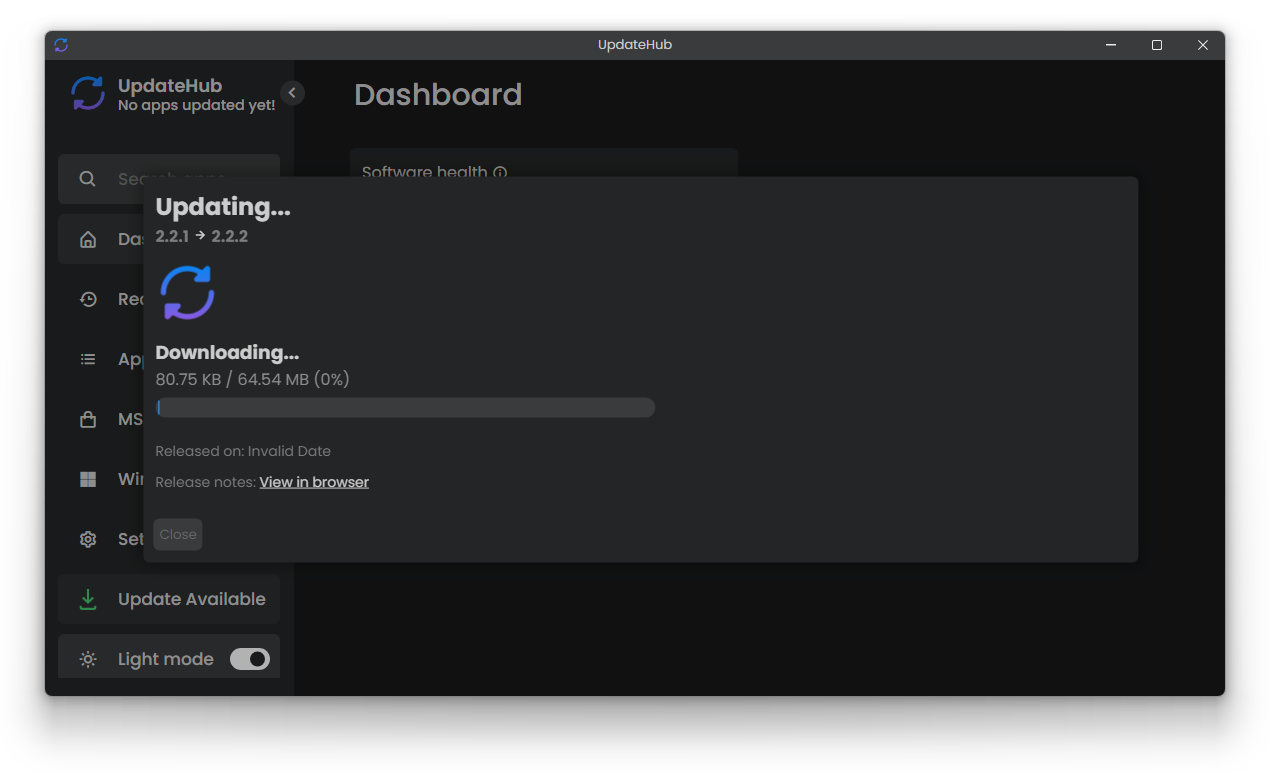The width and height of the screenshot is (1270, 773).
Task: Open release notes via View in browser
Action: pyautogui.click(x=313, y=481)
